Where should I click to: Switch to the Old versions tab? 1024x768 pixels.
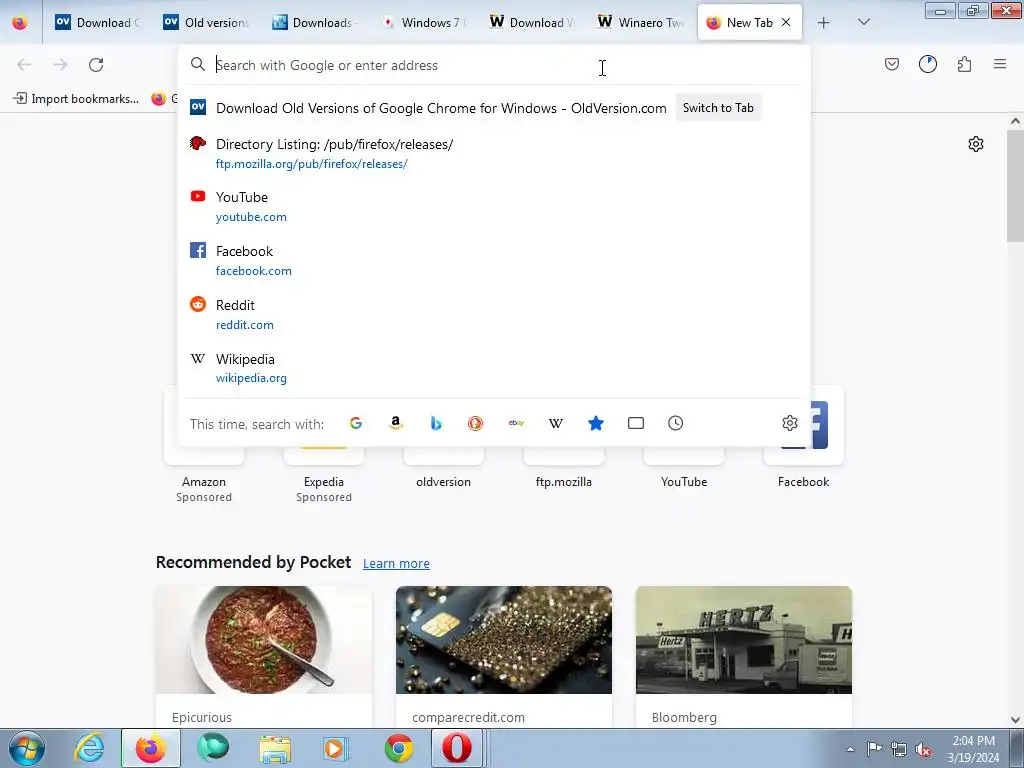click(206, 22)
